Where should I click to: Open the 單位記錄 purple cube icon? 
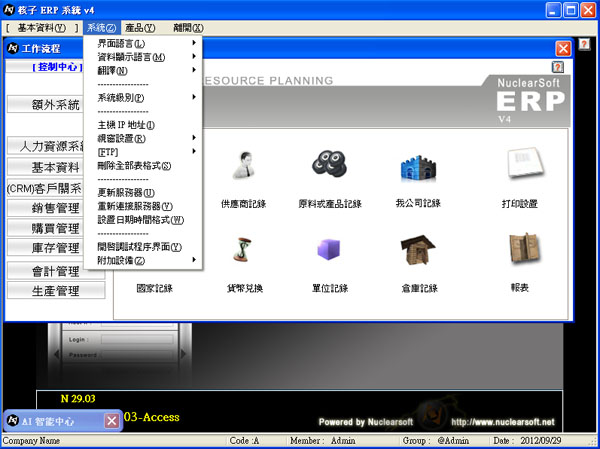tap(329, 249)
